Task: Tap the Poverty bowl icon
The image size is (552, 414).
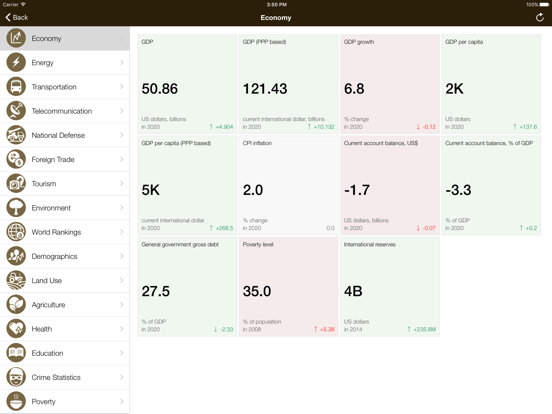Action: [x=16, y=401]
